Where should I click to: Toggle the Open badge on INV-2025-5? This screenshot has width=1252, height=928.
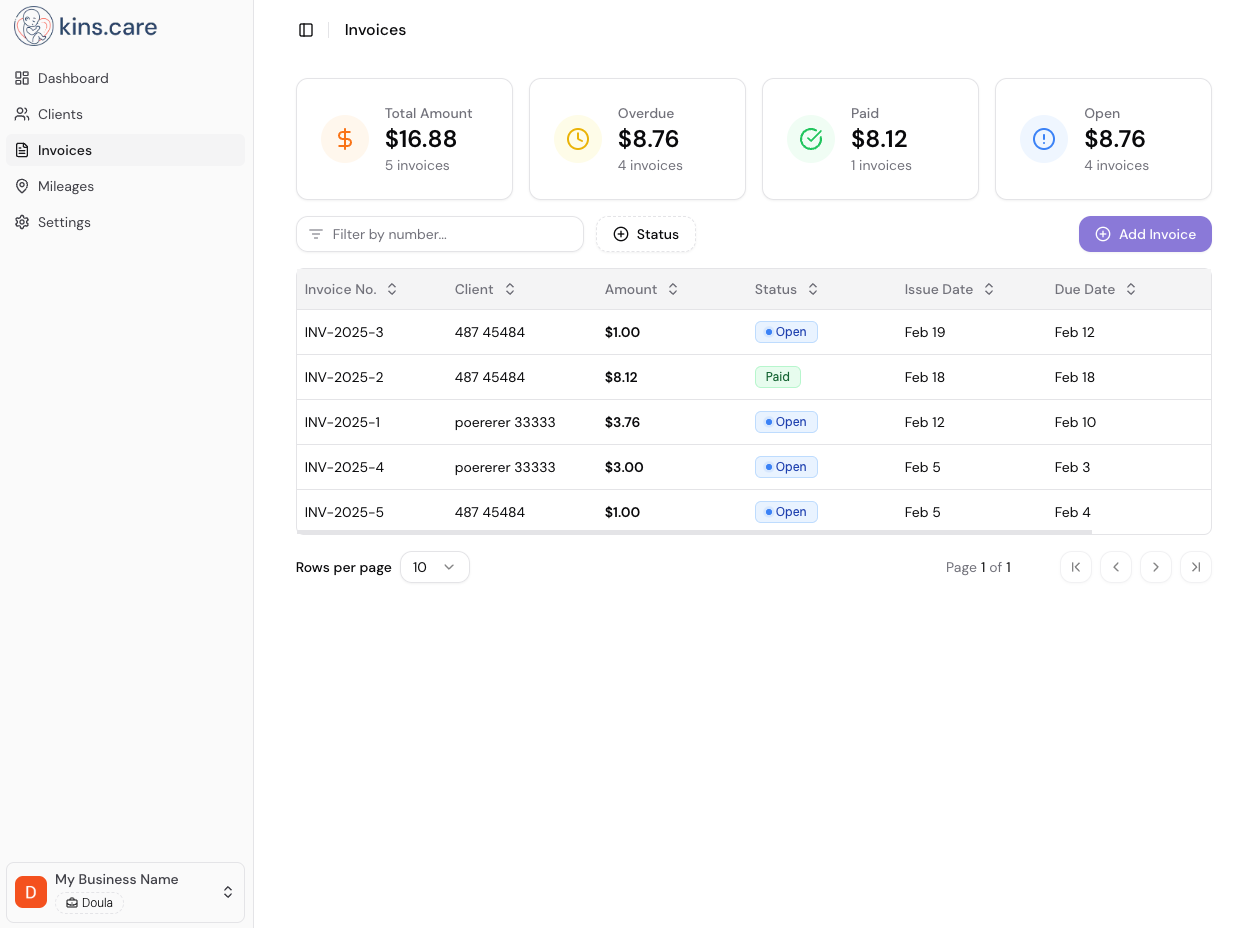(786, 511)
